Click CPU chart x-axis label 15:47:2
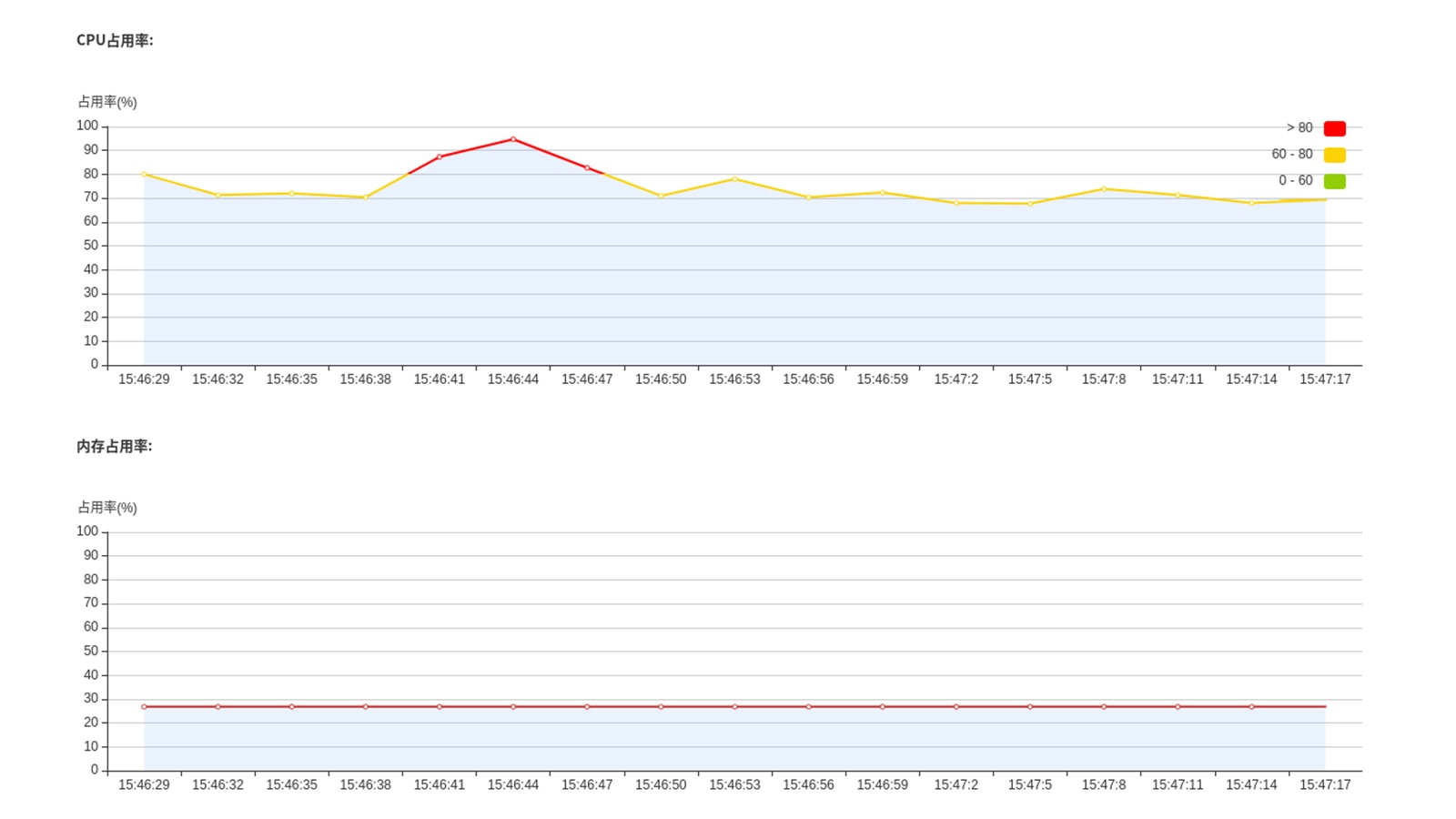The height and width of the screenshot is (819, 1456). pyautogui.click(x=956, y=379)
